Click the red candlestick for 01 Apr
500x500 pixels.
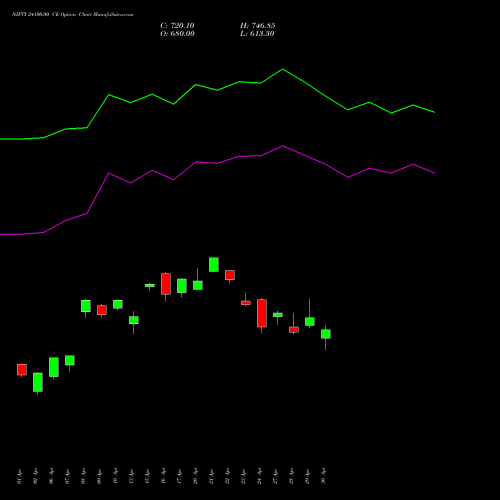click(22, 370)
